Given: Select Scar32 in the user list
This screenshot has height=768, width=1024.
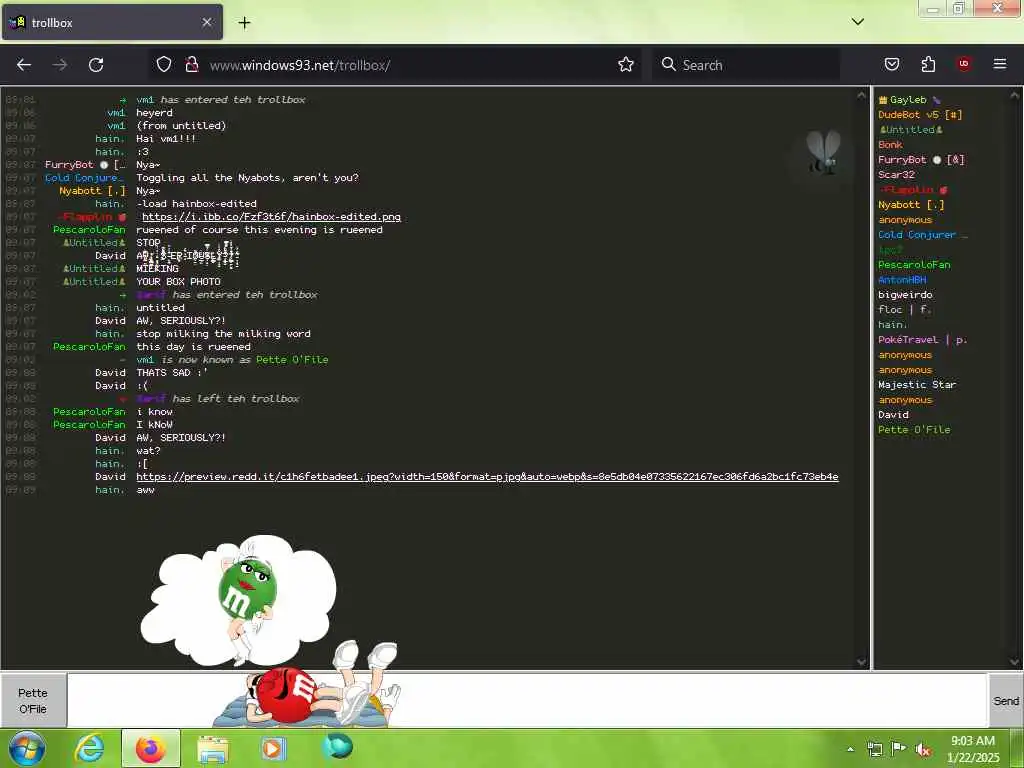Looking at the screenshot, I should tap(896, 175).
